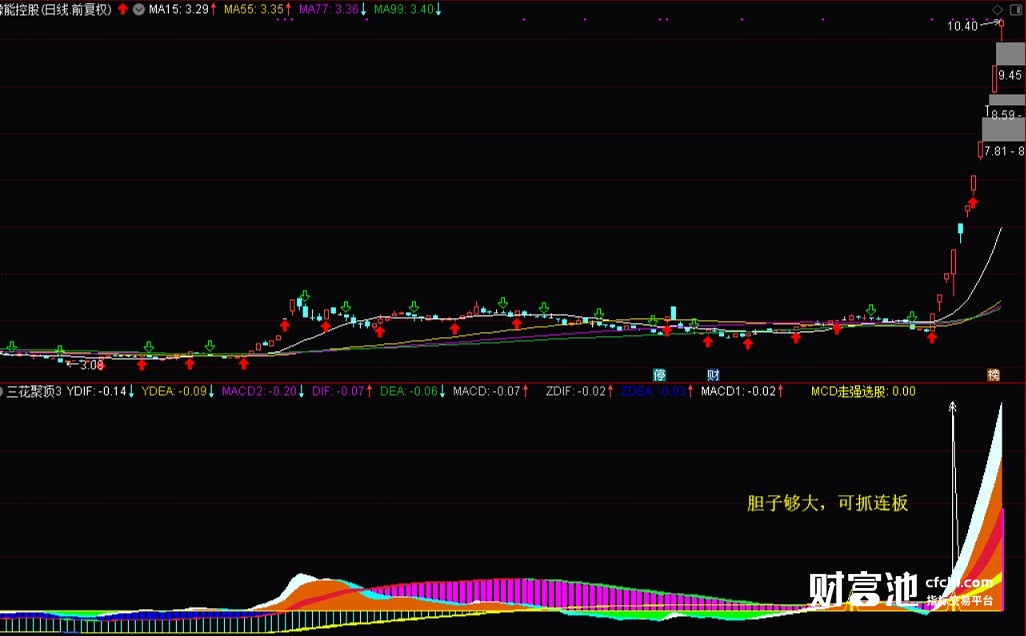Click the MA55: 3.35 indicator label
Image resolution: width=1026 pixels, height=636 pixels.
tap(254, 9)
